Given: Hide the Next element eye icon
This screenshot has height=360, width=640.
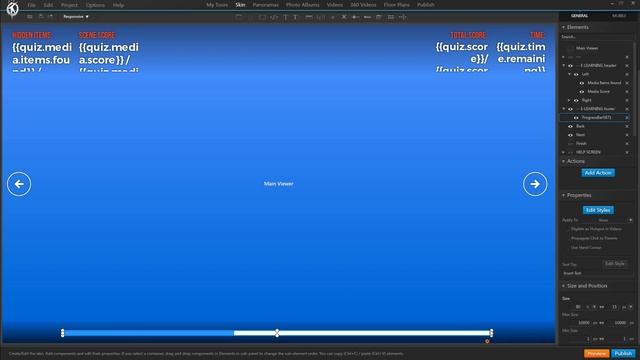Looking at the screenshot, I should [570, 135].
